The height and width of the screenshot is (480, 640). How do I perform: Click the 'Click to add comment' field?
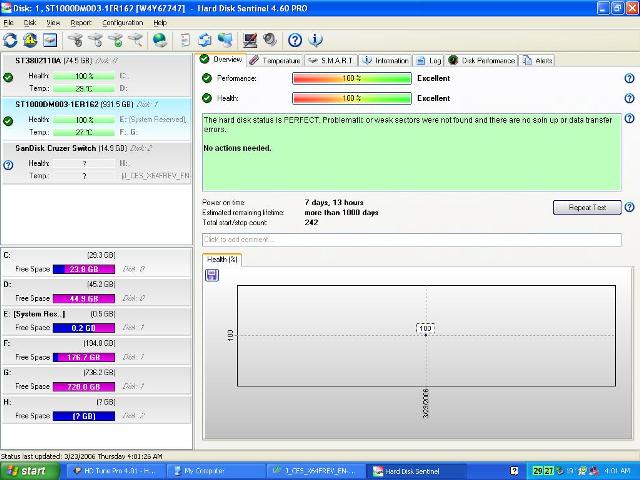pyautogui.click(x=412, y=240)
